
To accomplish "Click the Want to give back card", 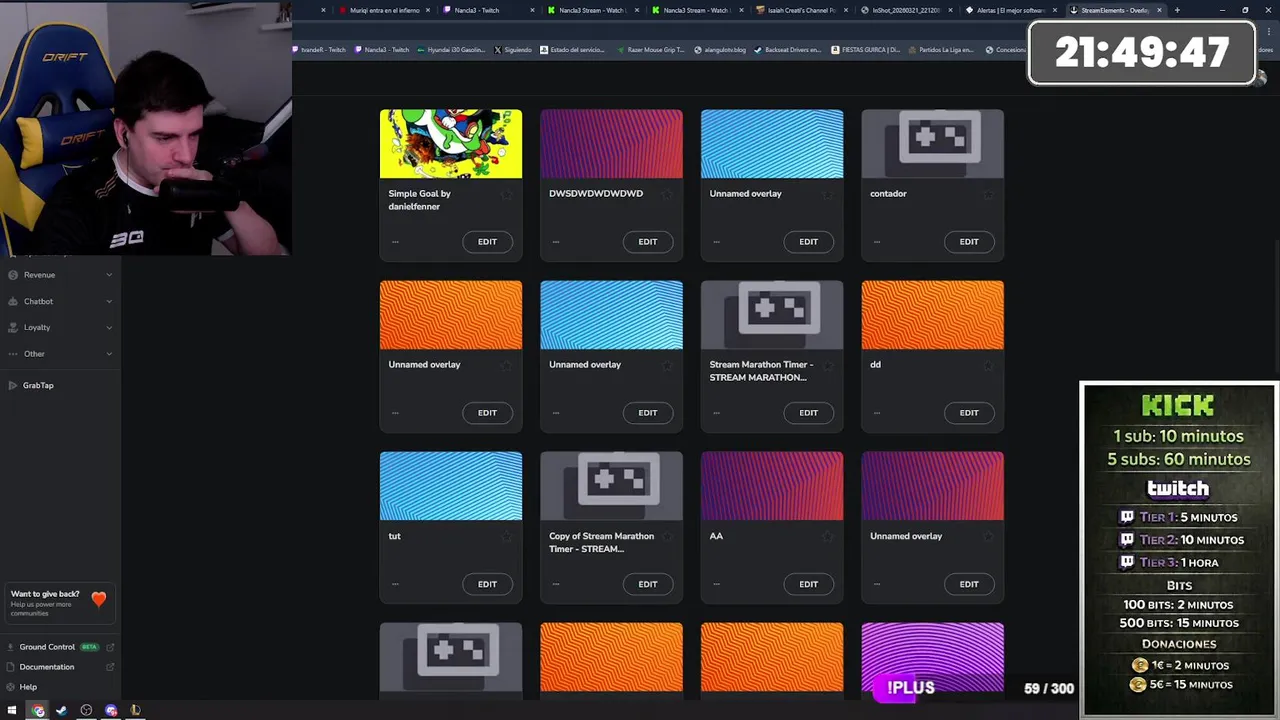I will (x=58, y=602).
